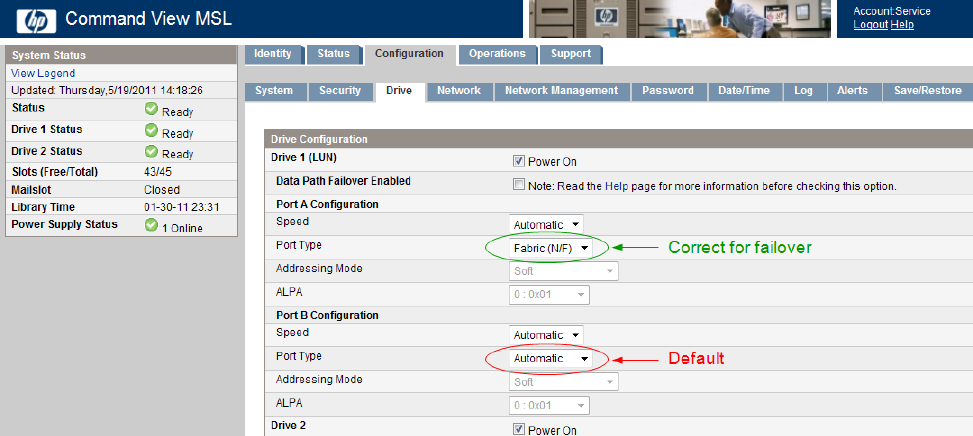Go to the System sub-tab
This screenshot has width=973, height=436.
[x=274, y=91]
